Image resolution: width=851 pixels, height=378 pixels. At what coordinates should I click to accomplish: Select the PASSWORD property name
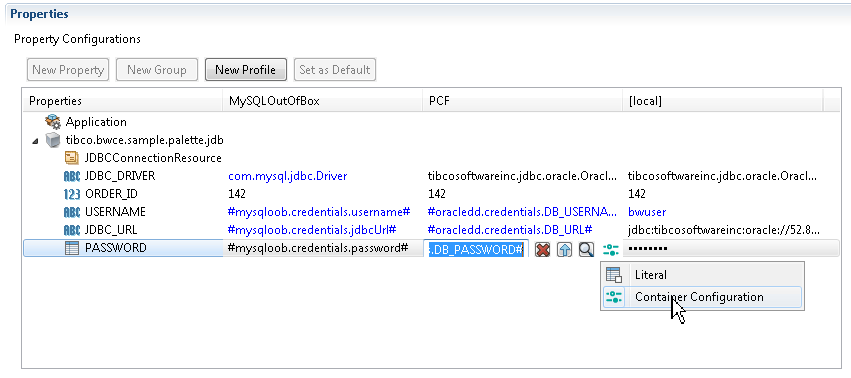[116, 248]
